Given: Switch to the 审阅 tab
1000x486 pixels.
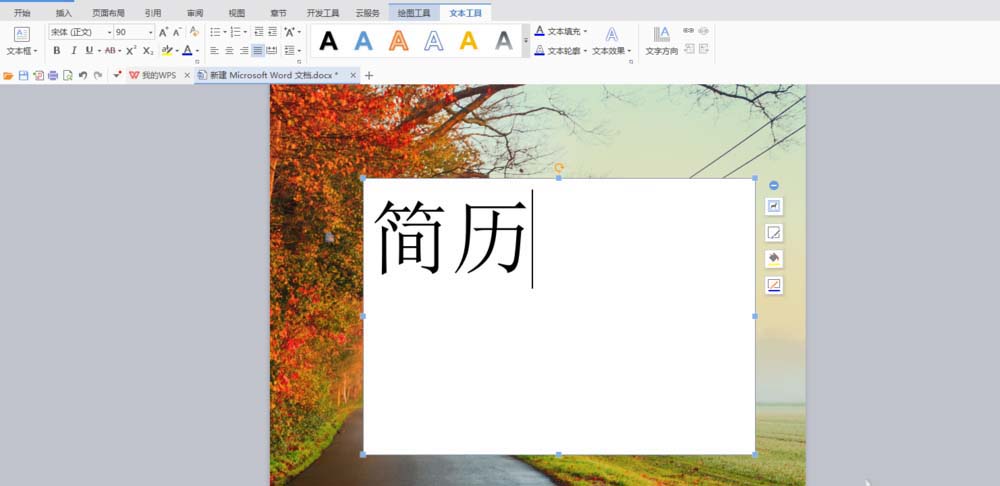Looking at the screenshot, I should pyautogui.click(x=195, y=13).
